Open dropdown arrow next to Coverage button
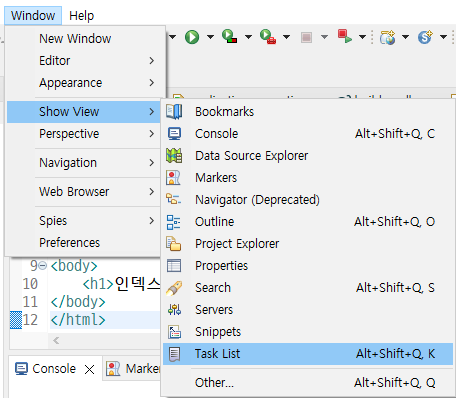The height and width of the screenshot is (398, 456). 248,37
